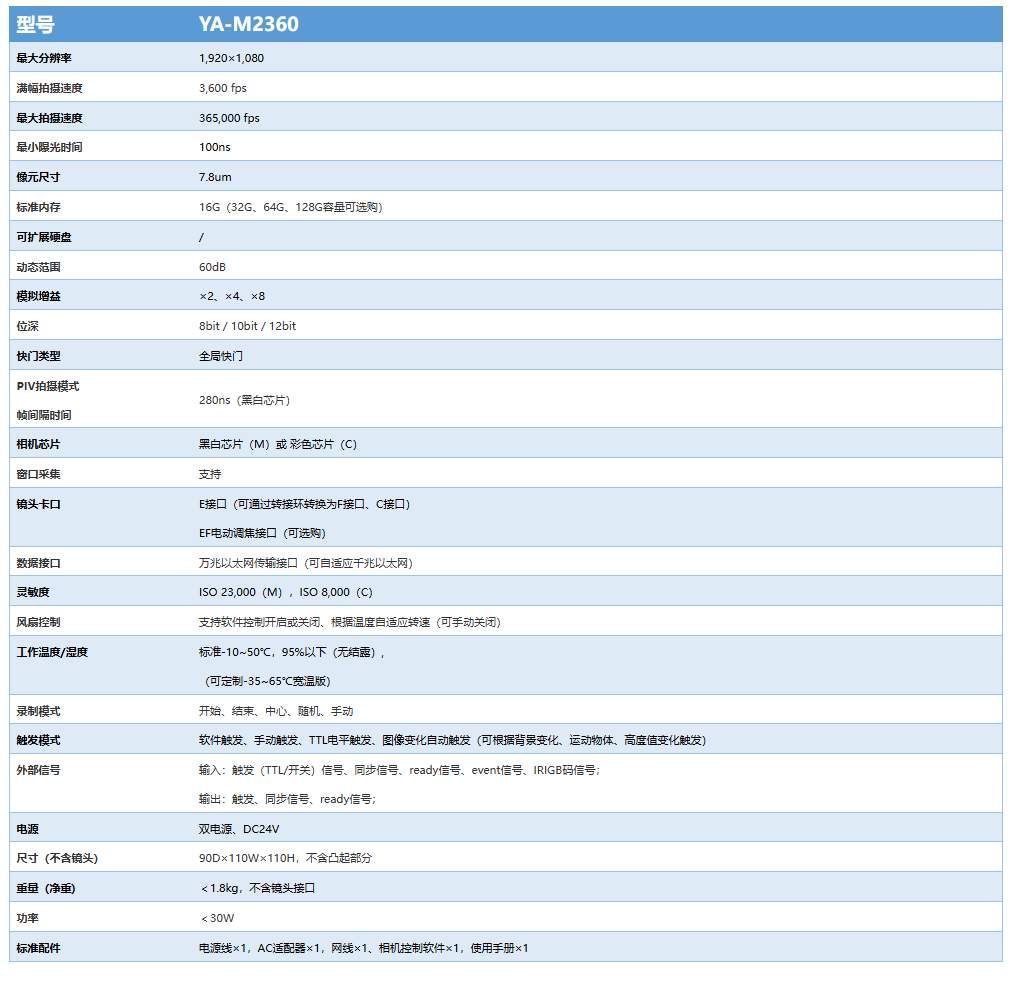Image resolution: width=1012 pixels, height=982 pixels.
Task: Click the 尺寸（不含镜头）label
Action: 57,859
